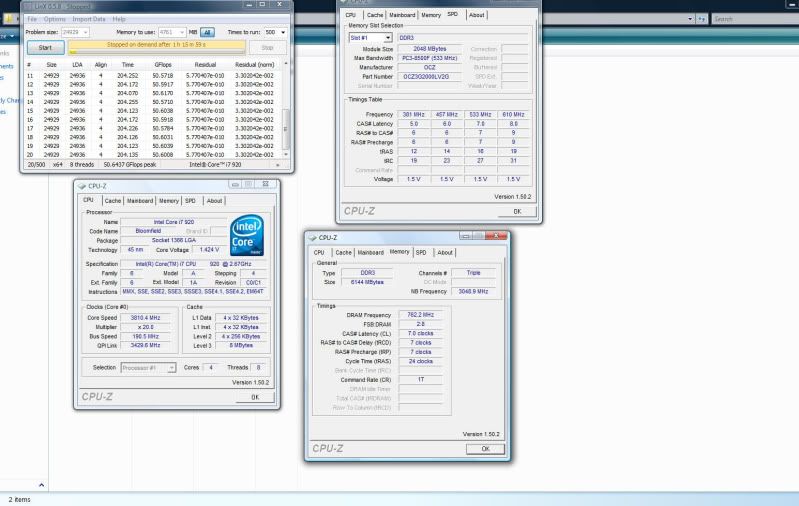Expand the Problem size dropdown in LinX

(x=85, y=32)
